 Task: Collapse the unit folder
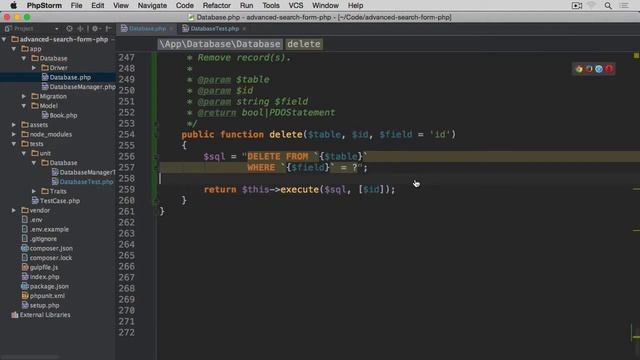[x=24, y=153]
